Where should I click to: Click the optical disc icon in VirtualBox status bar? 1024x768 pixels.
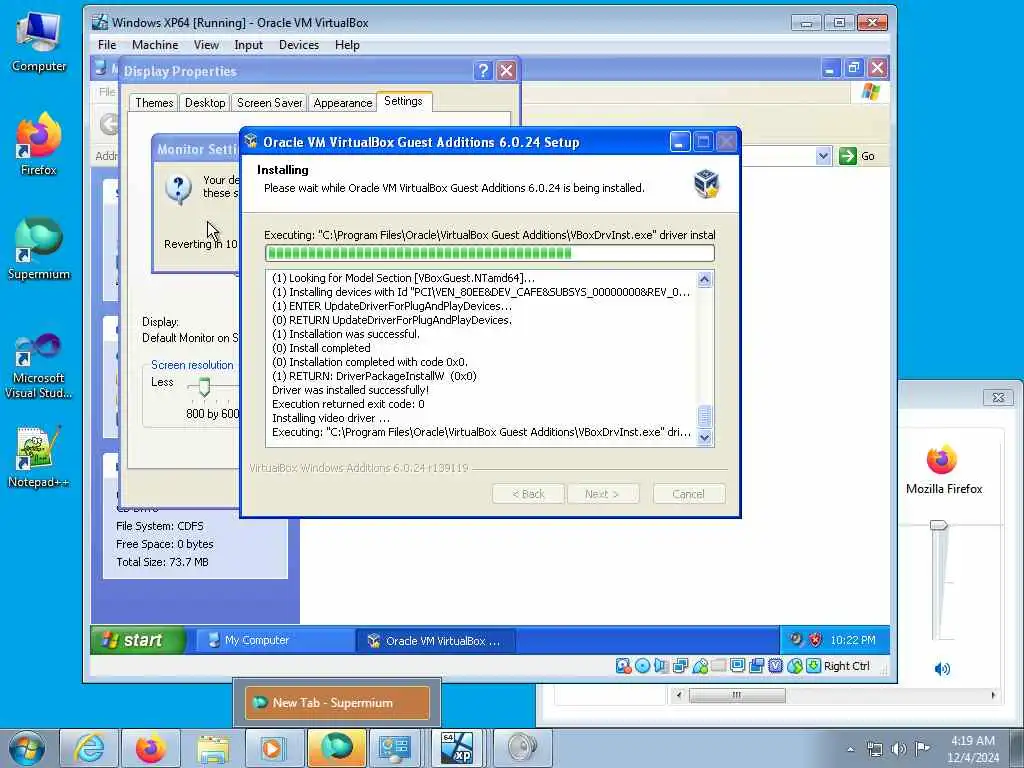click(642, 665)
